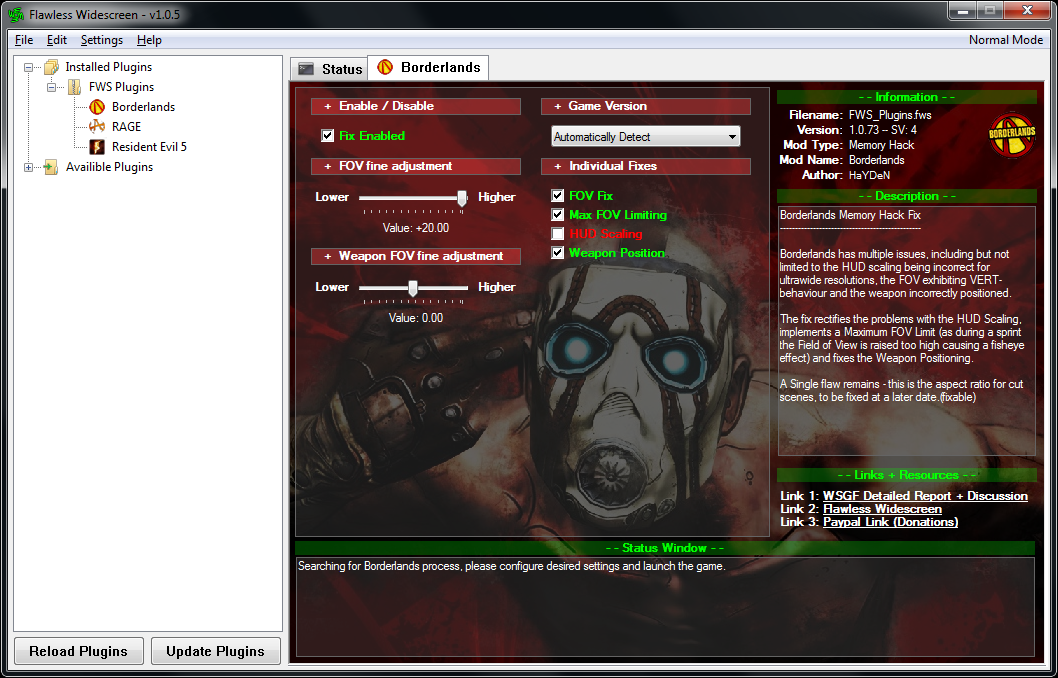Disable the FOV Fix checkbox
The image size is (1058, 678).
[557, 196]
